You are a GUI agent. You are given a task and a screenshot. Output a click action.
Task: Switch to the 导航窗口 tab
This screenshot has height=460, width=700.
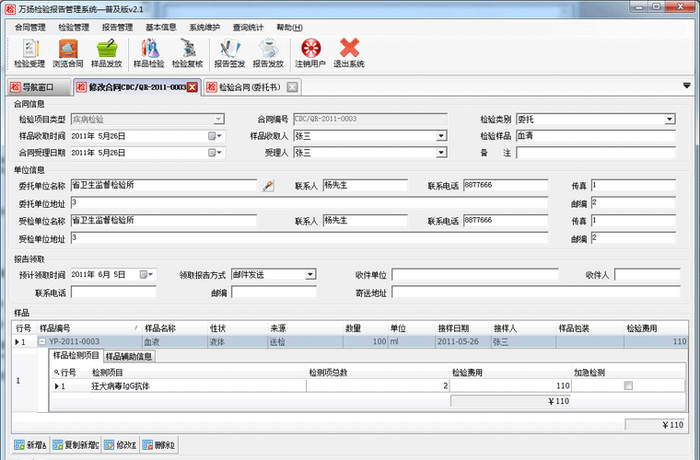pyautogui.click(x=39, y=87)
